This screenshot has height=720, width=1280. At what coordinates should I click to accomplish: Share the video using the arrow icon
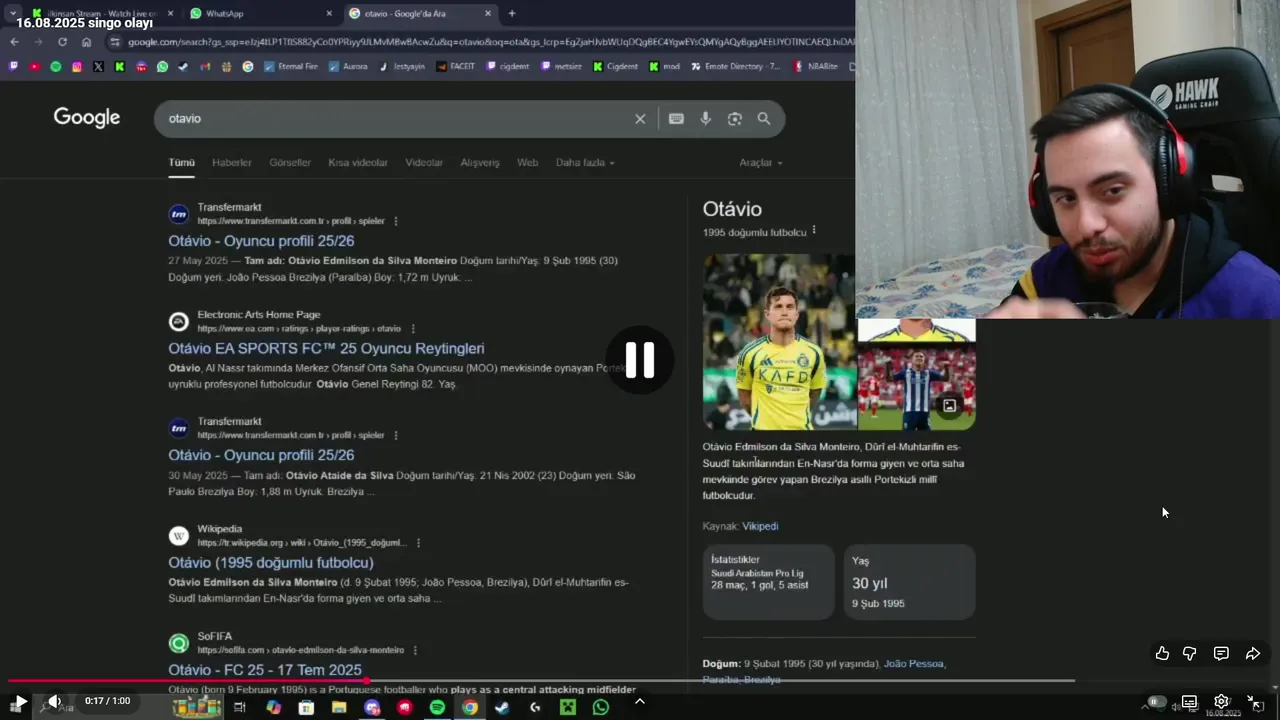(x=1253, y=653)
